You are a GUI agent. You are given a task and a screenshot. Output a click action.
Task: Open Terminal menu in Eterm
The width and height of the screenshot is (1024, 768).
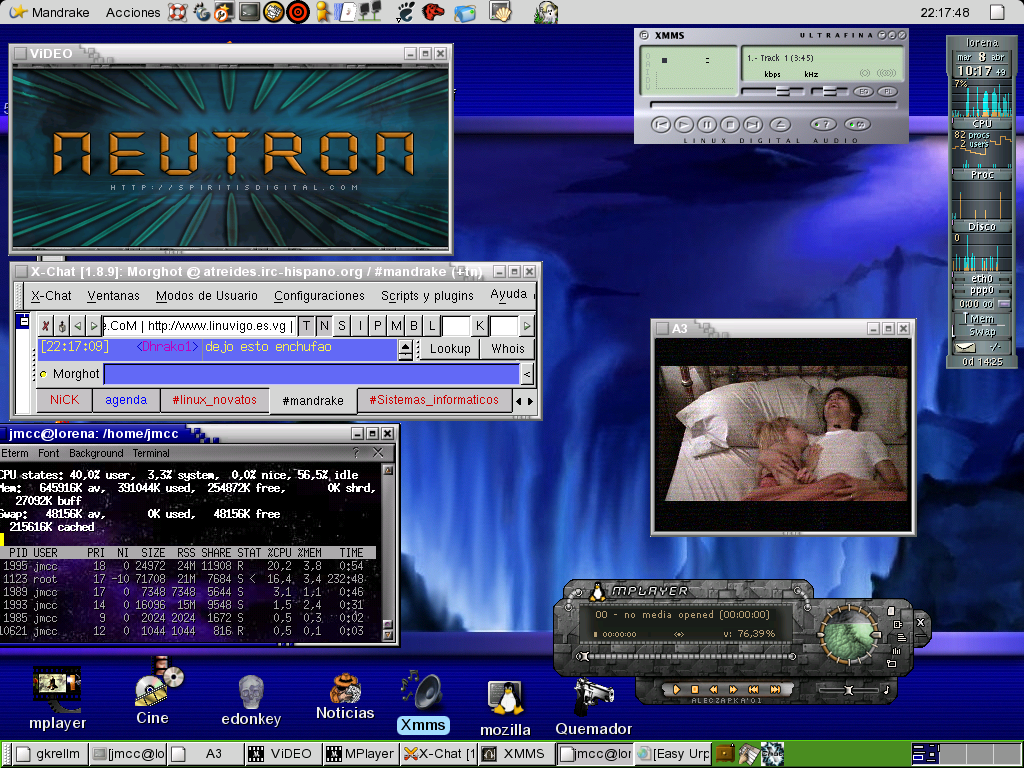pyautogui.click(x=151, y=453)
